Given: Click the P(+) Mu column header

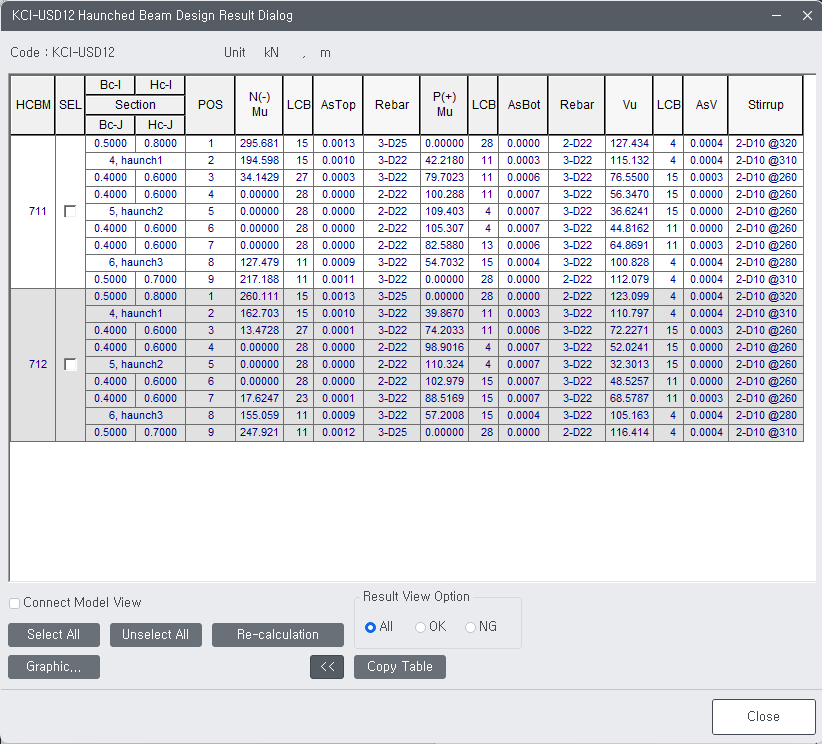Looking at the screenshot, I should point(444,105).
